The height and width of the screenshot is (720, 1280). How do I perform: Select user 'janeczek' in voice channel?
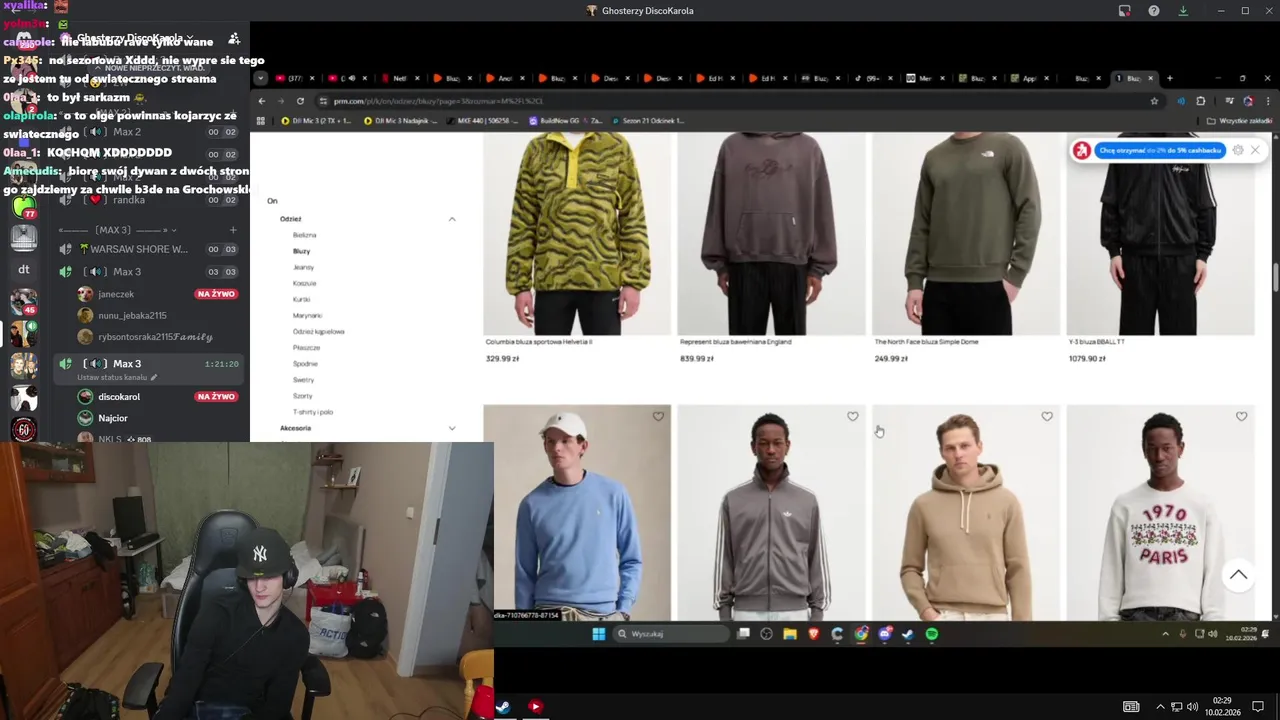(x=116, y=294)
